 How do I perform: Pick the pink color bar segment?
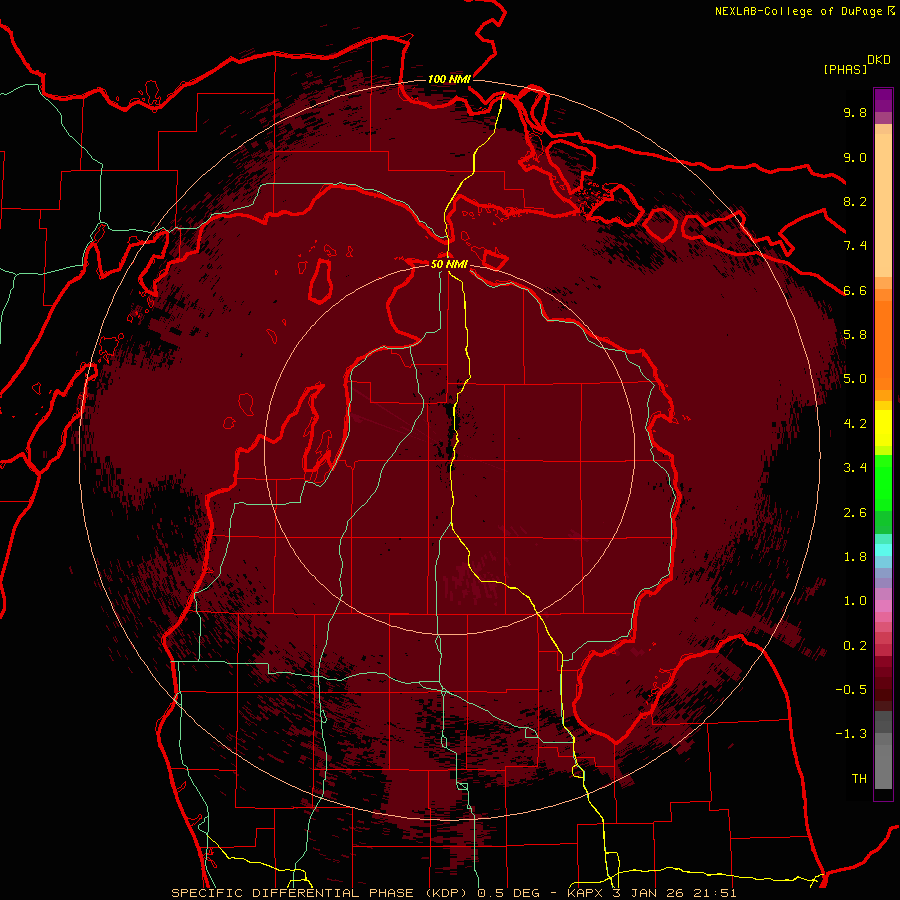(883, 606)
